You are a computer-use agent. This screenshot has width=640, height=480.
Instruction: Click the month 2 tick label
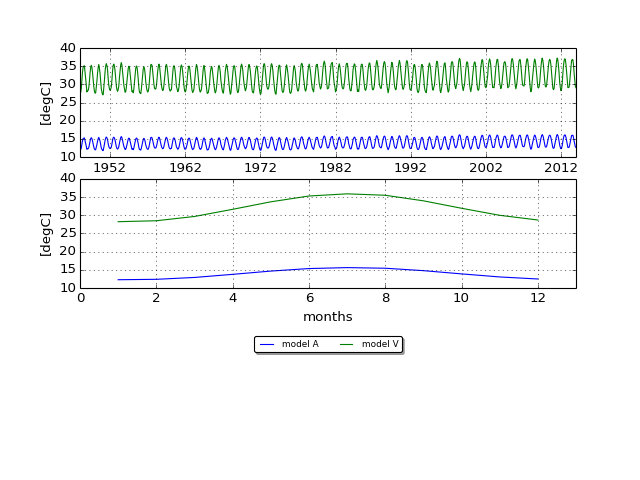click(x=156, y=298)
